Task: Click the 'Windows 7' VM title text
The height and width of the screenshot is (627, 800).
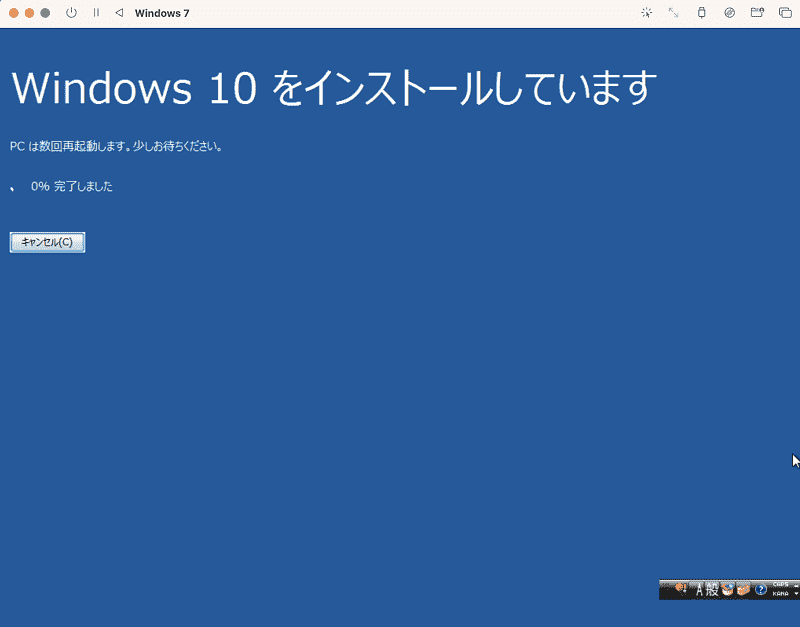Action: click(162, 13)
